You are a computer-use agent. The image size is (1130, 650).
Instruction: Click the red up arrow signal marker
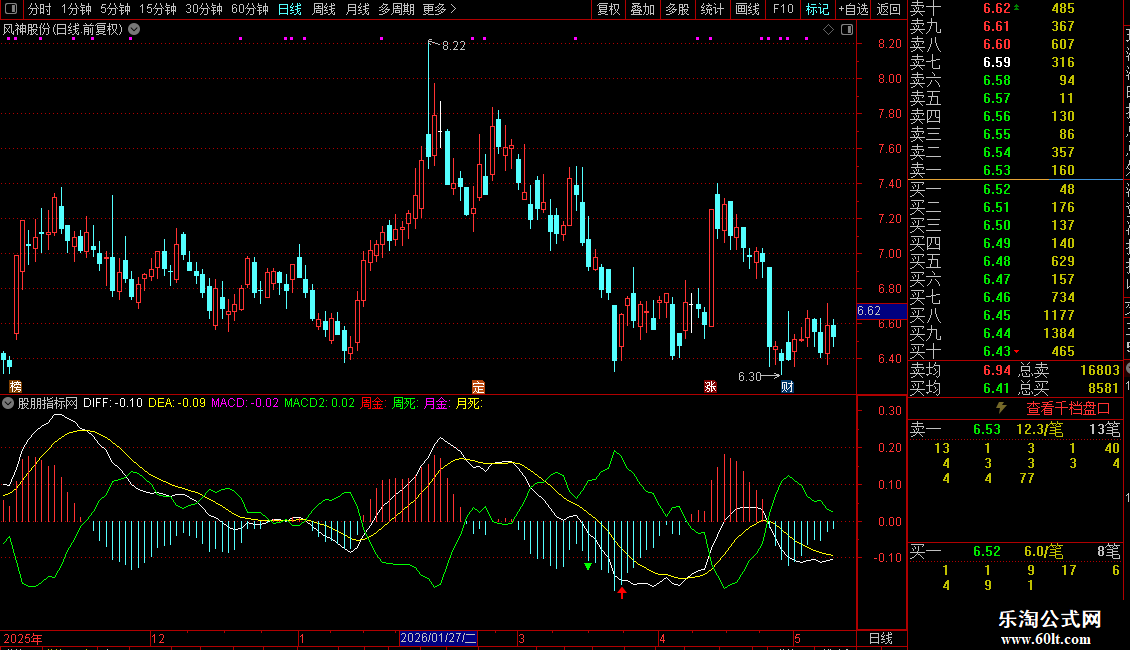click(621, 592)
